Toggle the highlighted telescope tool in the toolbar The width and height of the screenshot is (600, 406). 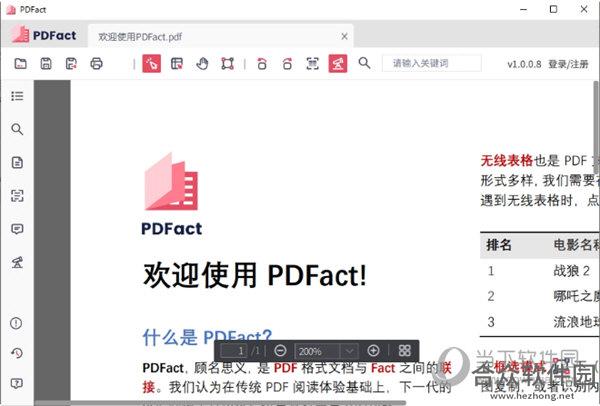point(338,64)
